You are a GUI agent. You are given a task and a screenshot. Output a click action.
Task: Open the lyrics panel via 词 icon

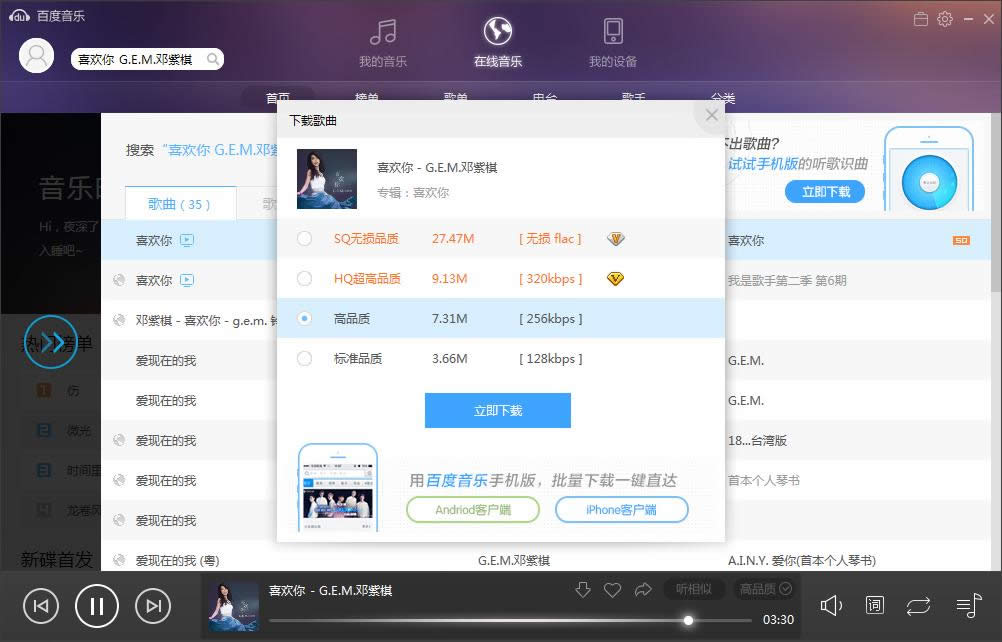[874, 605]
